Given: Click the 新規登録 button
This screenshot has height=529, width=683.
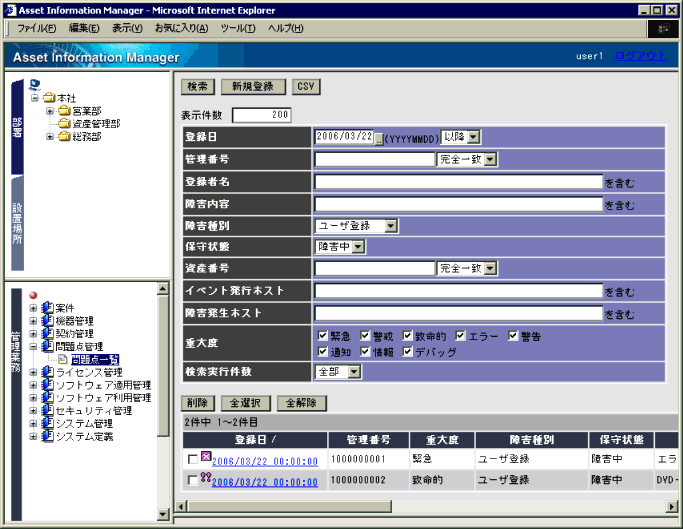Looking at the screenshot, I should point(253,87).
